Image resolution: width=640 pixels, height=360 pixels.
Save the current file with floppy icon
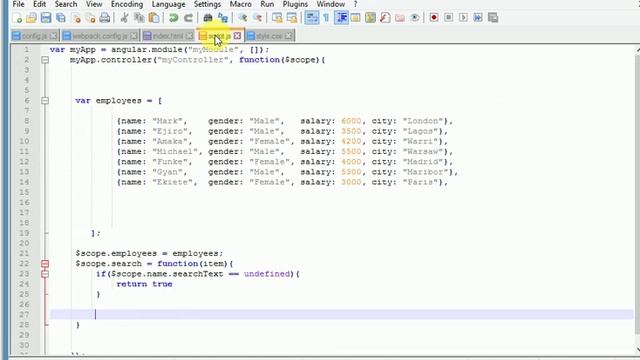46,18
